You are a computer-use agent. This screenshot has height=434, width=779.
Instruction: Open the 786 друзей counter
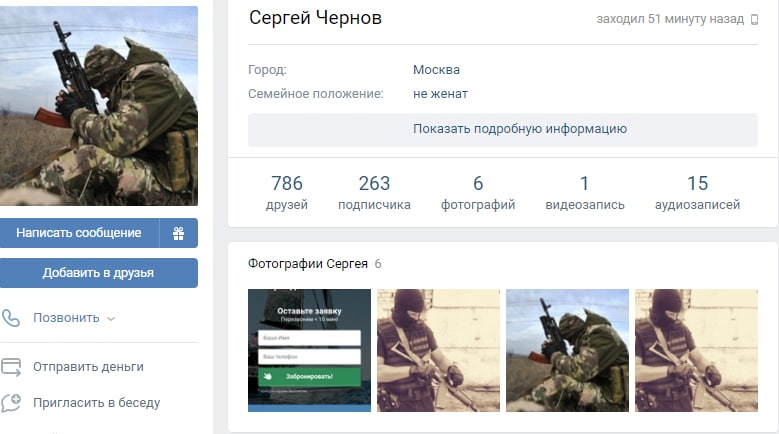point(287,193)
